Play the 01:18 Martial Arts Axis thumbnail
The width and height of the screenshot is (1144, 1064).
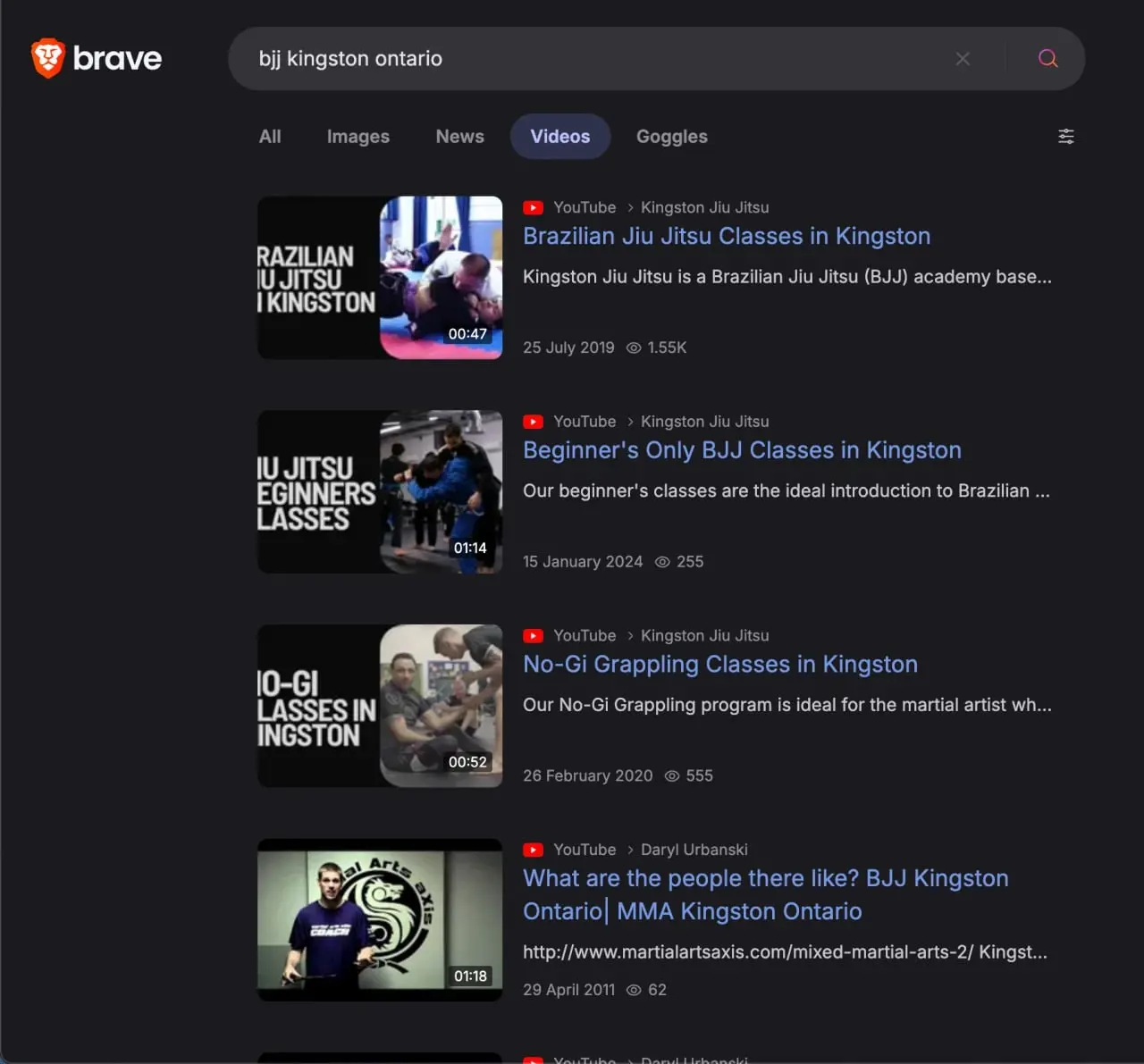click(x=380, y=920)
